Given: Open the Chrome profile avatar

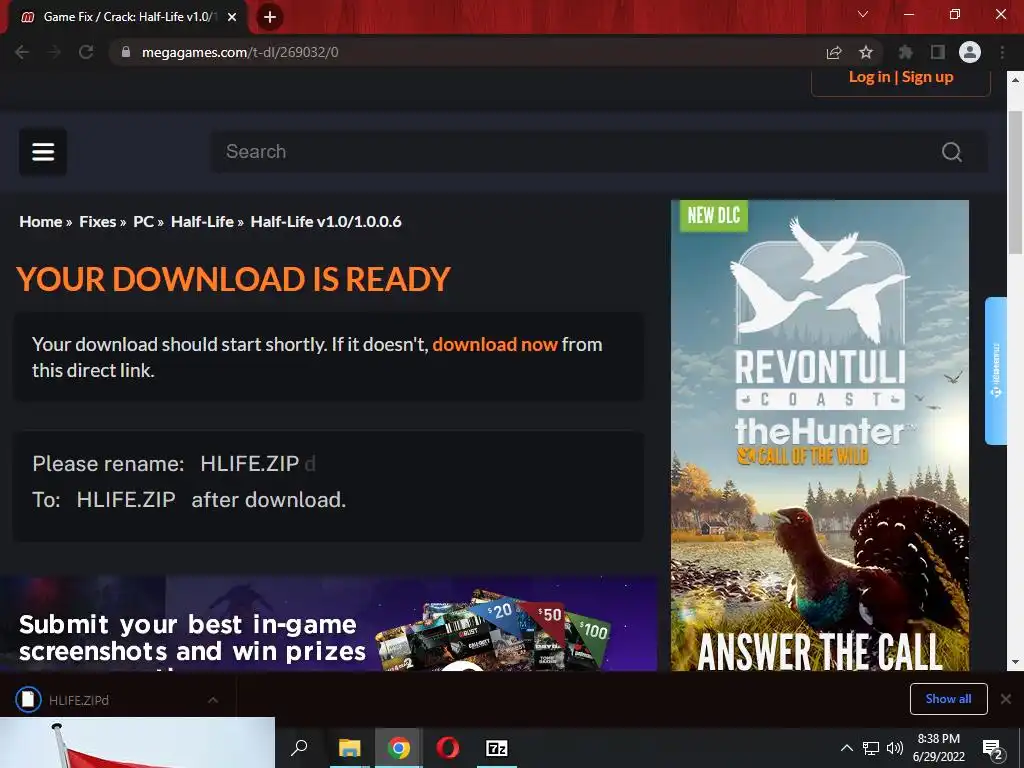Looking at the screenshot, I should point(970,52).
